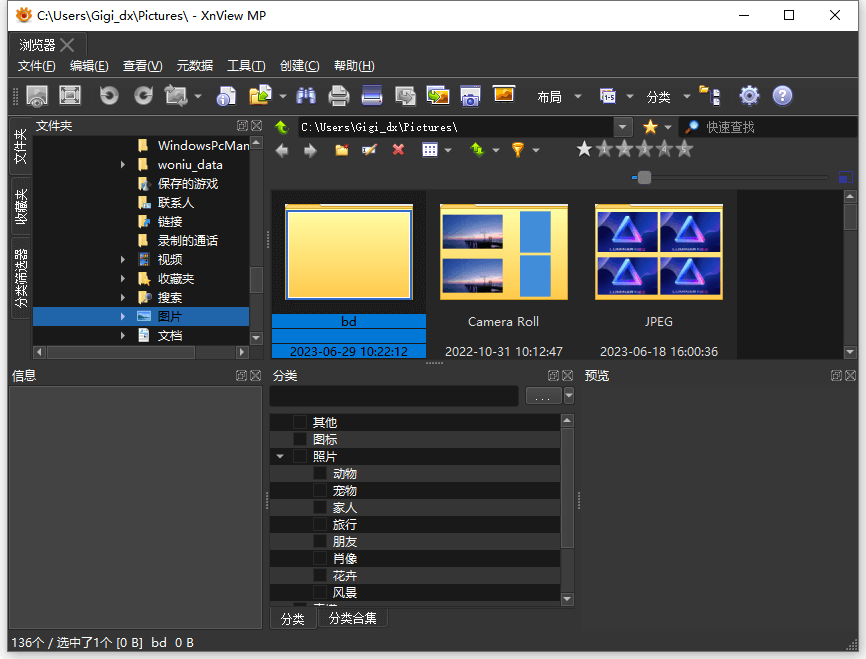The height and width of the screenshot is (659, 866).
Task: Expand the 视频 folder node
Action: 123,260
